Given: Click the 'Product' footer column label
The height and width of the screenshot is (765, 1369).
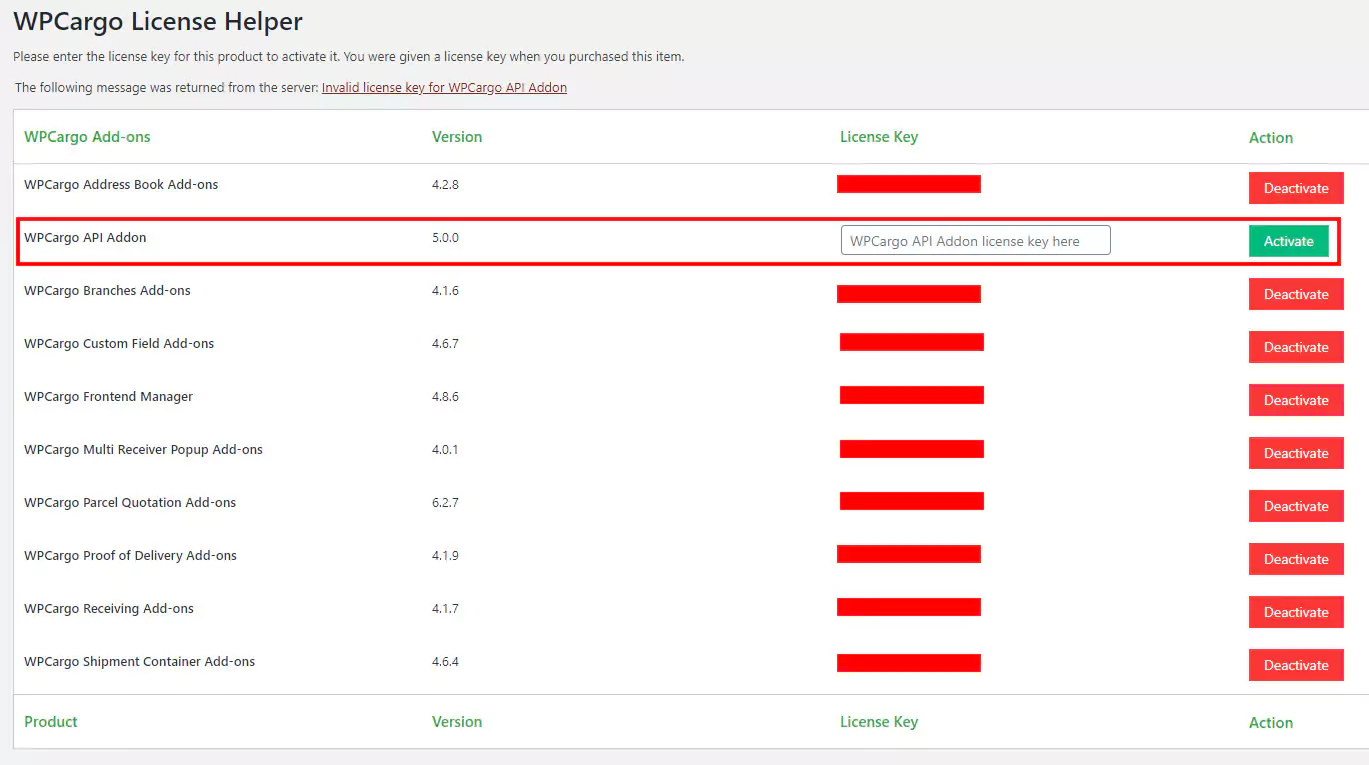Looking at the screenshot, I should 51,722.
